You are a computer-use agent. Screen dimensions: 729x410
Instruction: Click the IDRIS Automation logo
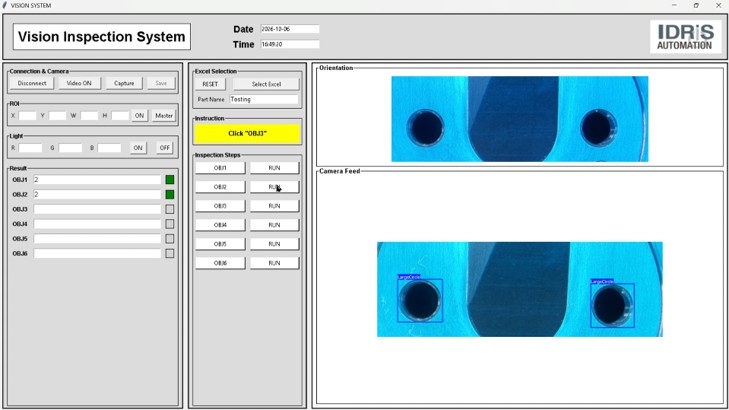[685, 37]
